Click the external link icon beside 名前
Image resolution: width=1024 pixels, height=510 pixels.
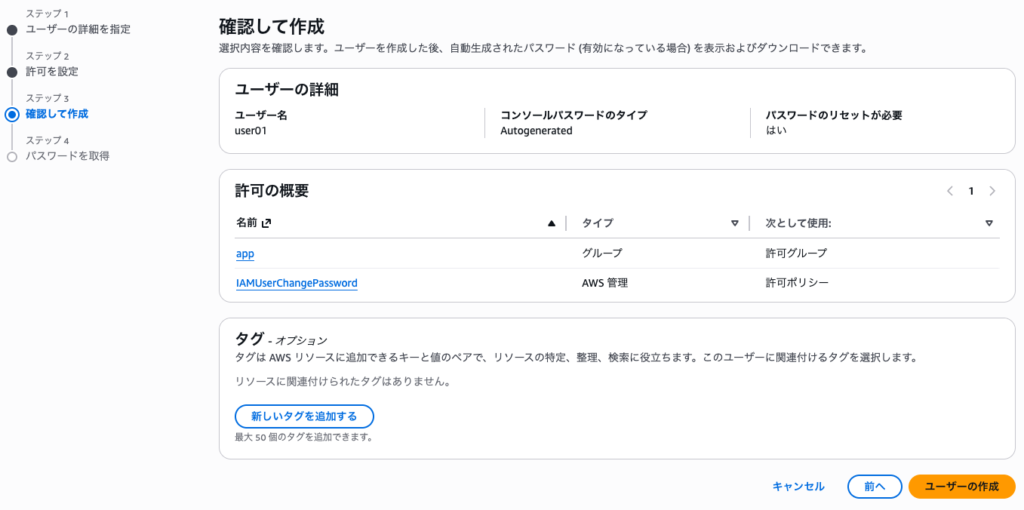(266, 223)
